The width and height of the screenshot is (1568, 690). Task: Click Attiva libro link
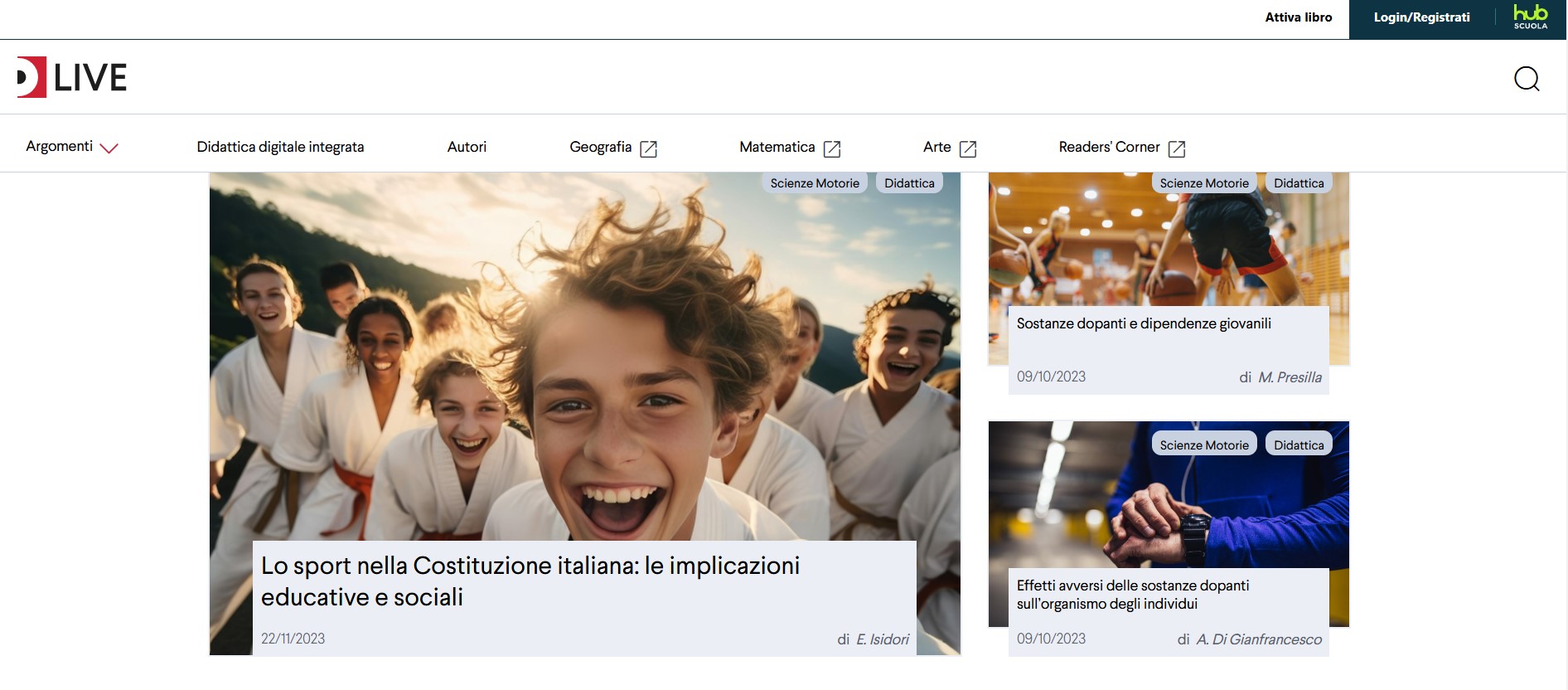pos(1299,17)
